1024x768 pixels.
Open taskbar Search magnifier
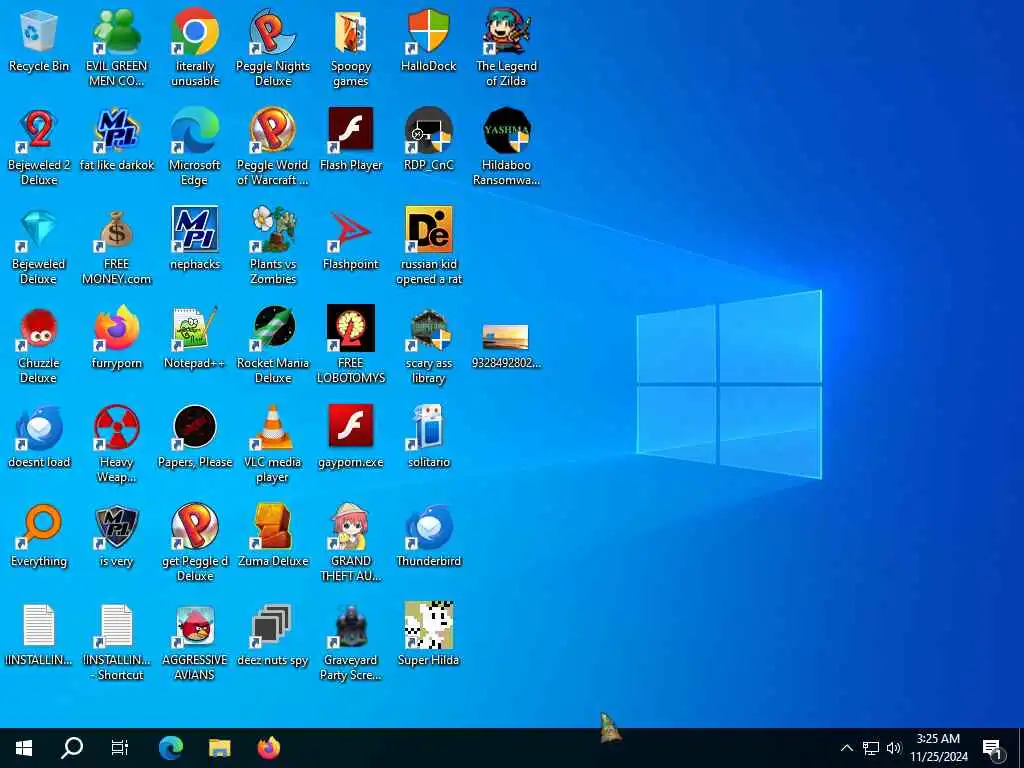(x=72, y=748)
